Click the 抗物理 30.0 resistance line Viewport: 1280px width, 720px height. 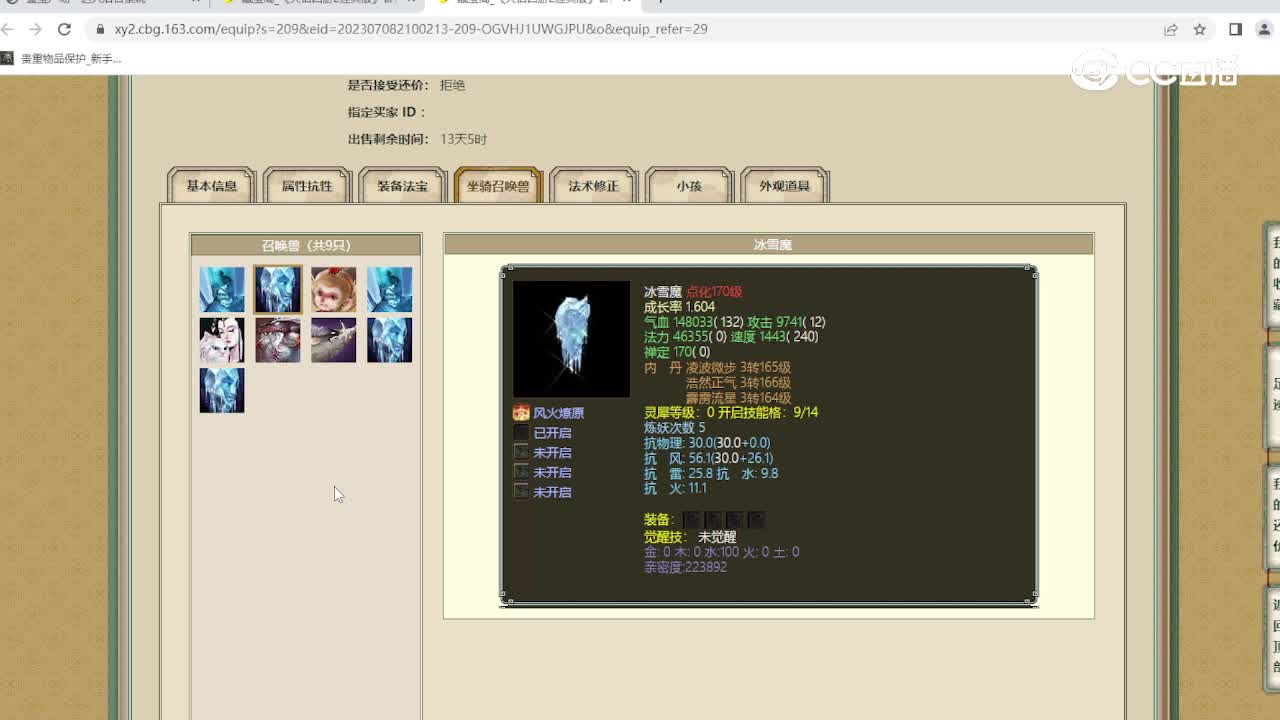707,443
